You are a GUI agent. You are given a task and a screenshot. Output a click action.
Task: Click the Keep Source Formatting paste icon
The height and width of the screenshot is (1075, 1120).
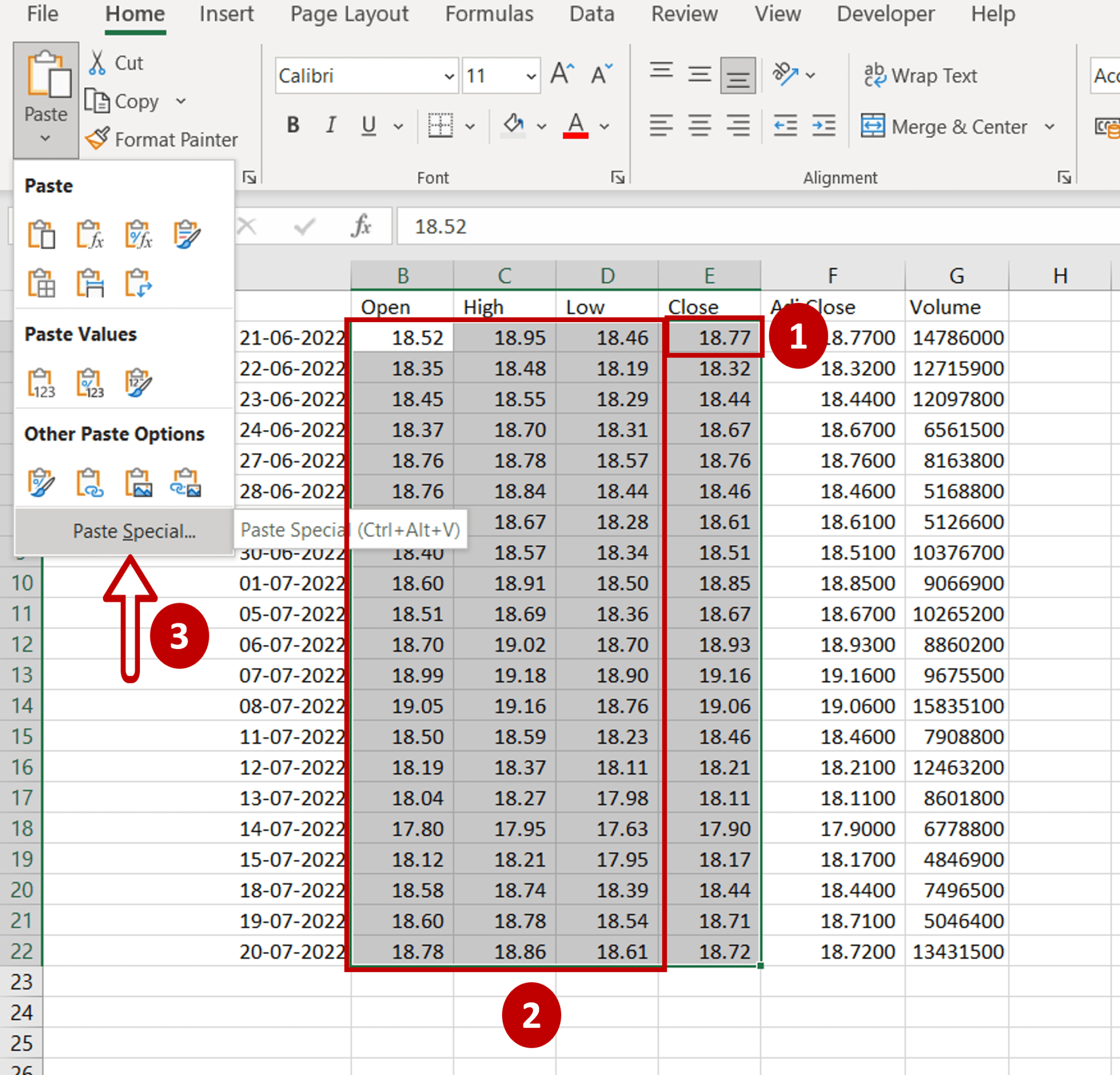click(188, 234)
